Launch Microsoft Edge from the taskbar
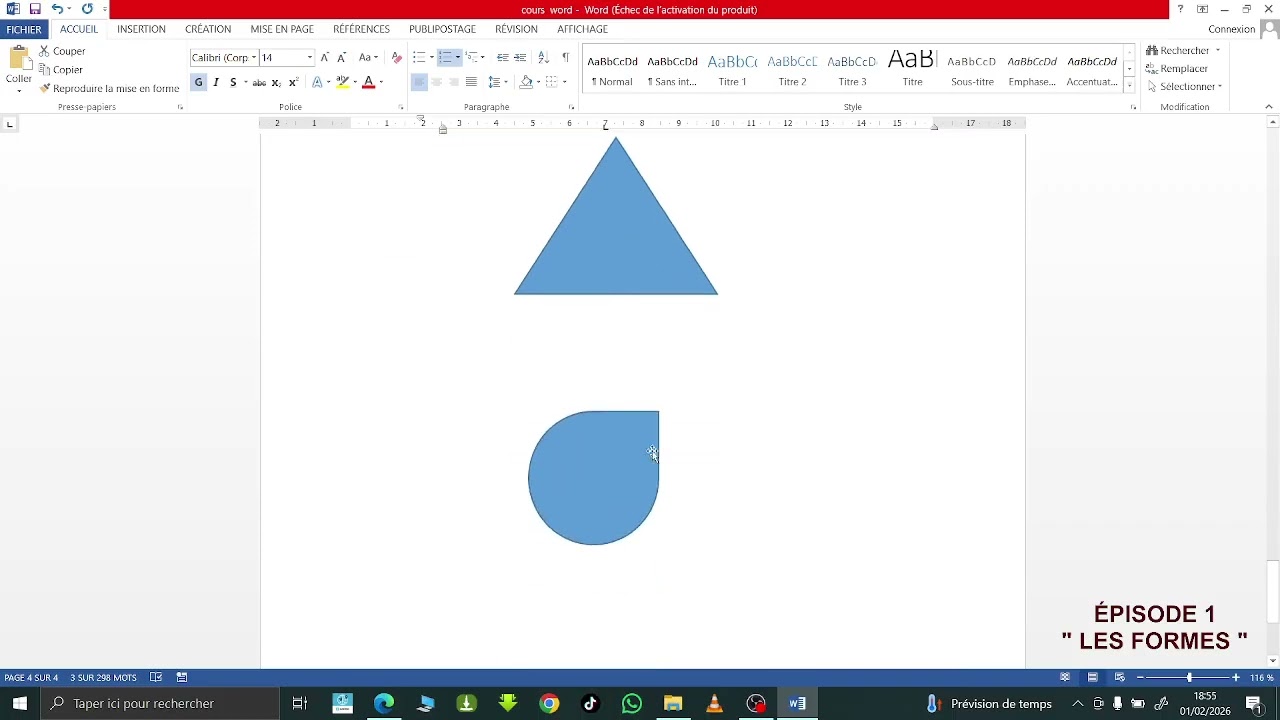This screenshot has height=720, width=1280. tap(384, 703)
